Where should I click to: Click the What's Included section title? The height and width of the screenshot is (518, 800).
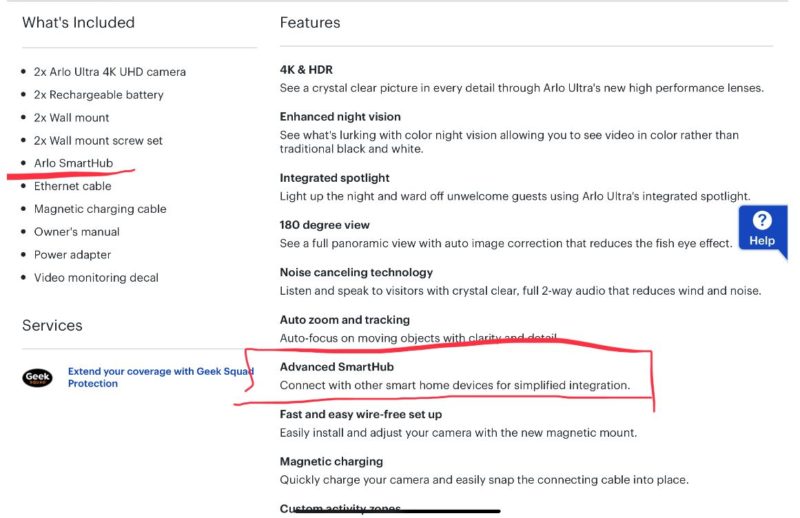79,22
